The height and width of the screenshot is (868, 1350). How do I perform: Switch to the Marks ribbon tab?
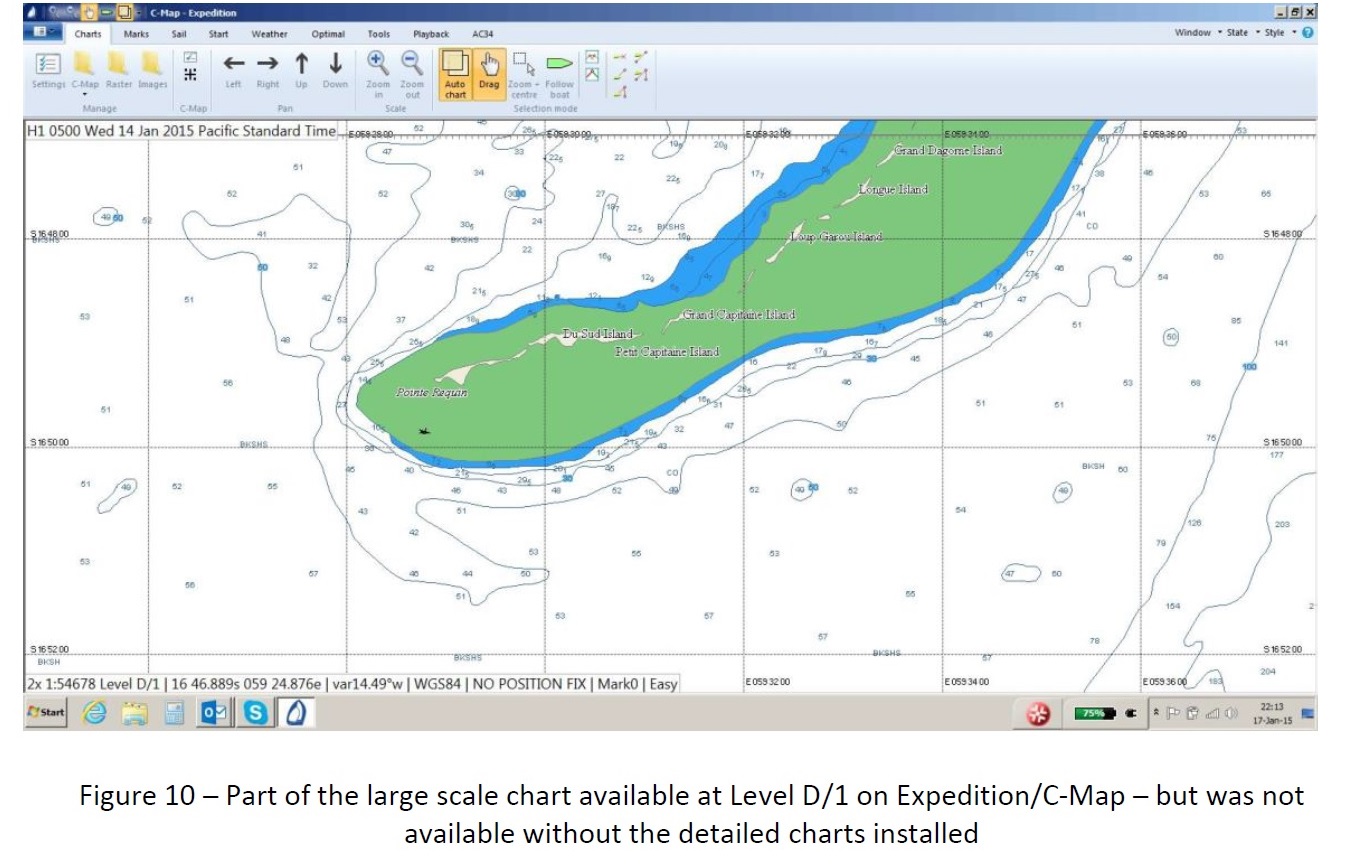[x=137, y=34]
